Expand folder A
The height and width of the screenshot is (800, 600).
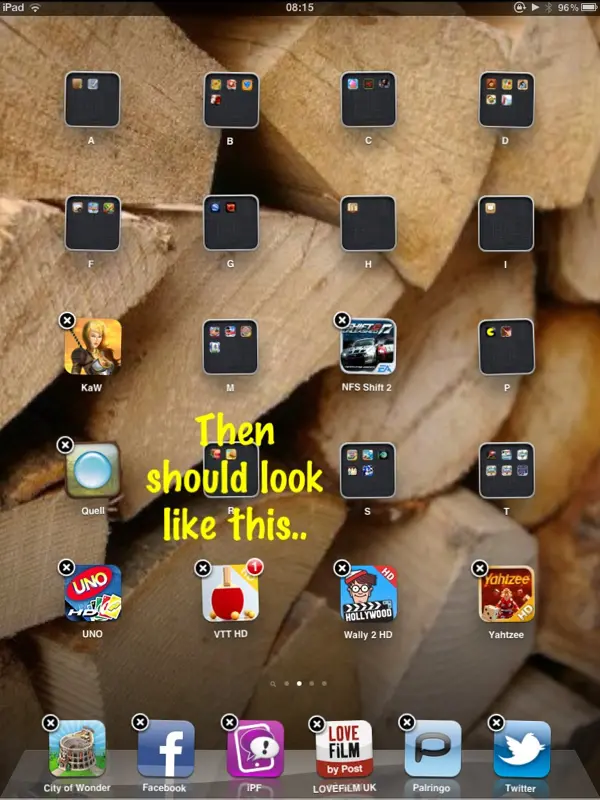93,100
